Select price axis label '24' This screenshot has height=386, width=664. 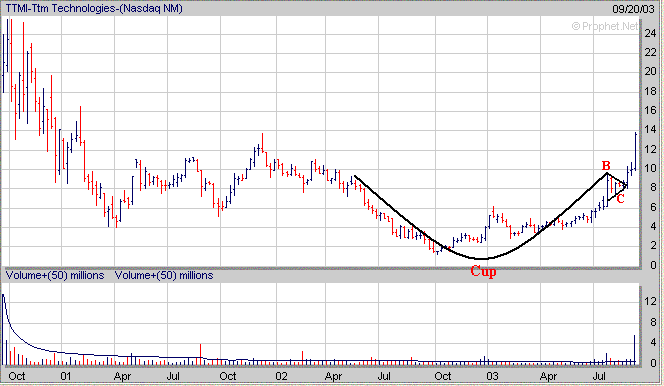[x=650, y=33]
